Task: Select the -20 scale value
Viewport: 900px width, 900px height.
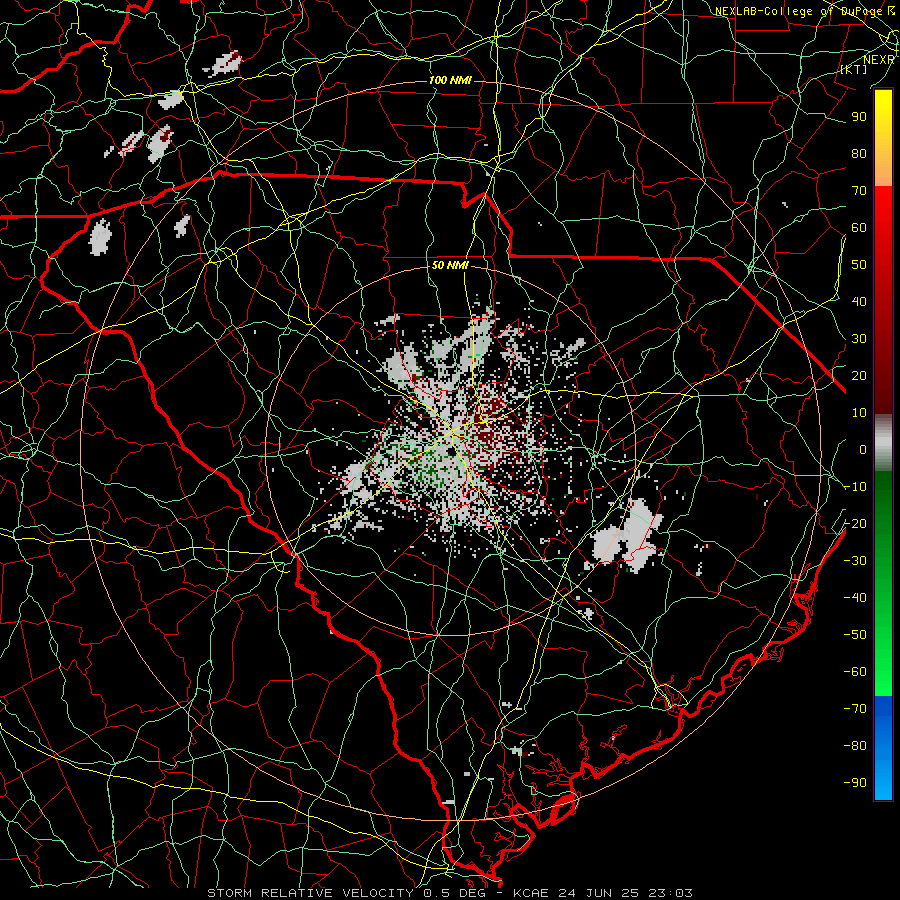Action: [x=855, y=524]
